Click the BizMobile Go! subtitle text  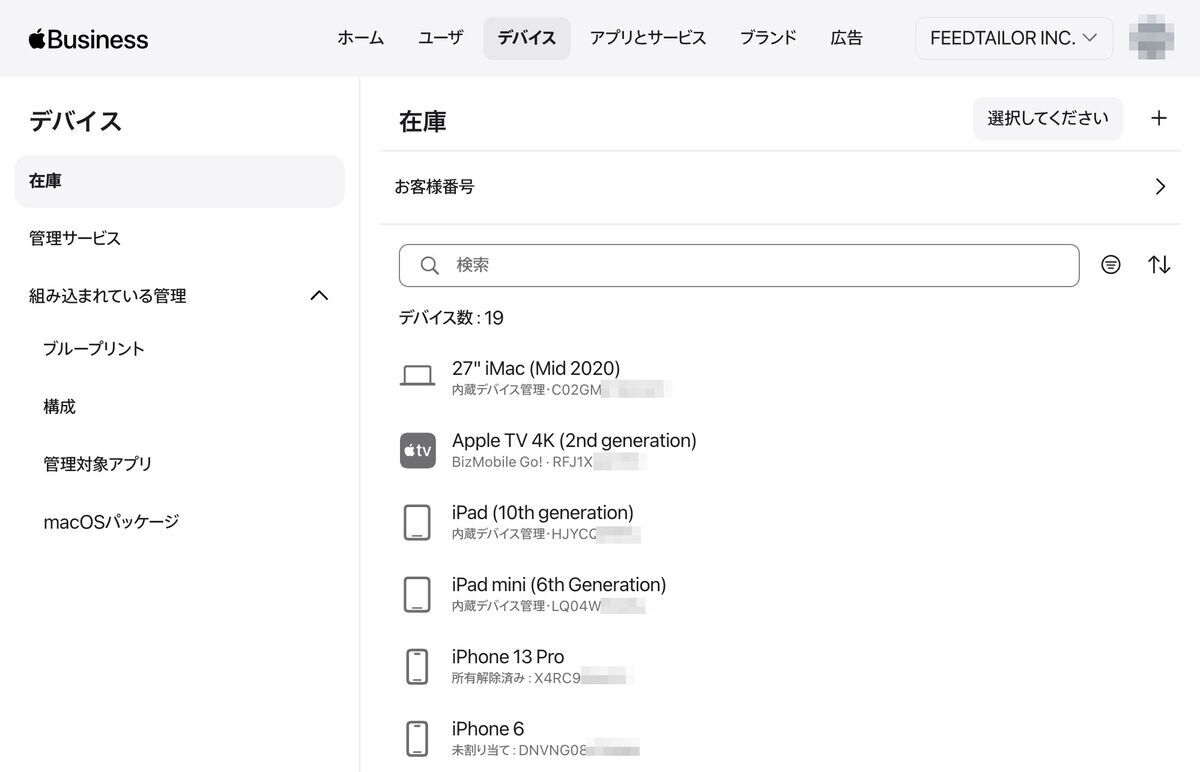click(x=497, y=462)
